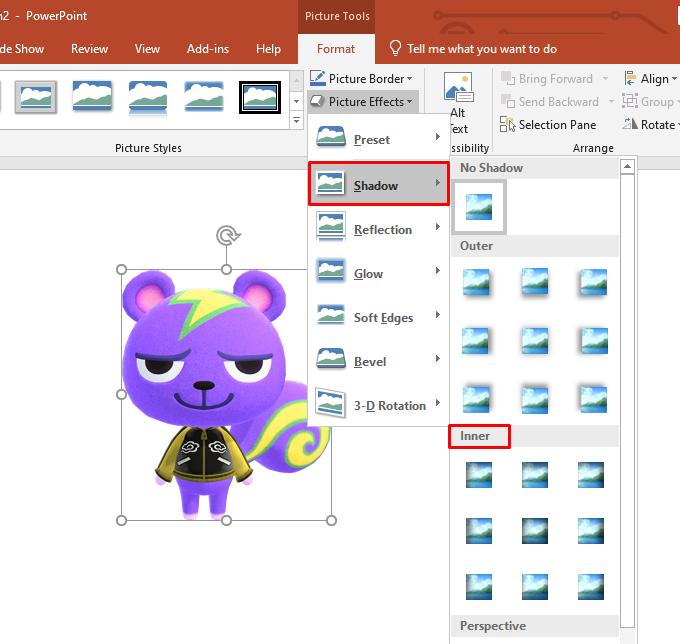Apply first Inner shadow in top row
This screenshot has width=680, height=644.
coord(479,475)
